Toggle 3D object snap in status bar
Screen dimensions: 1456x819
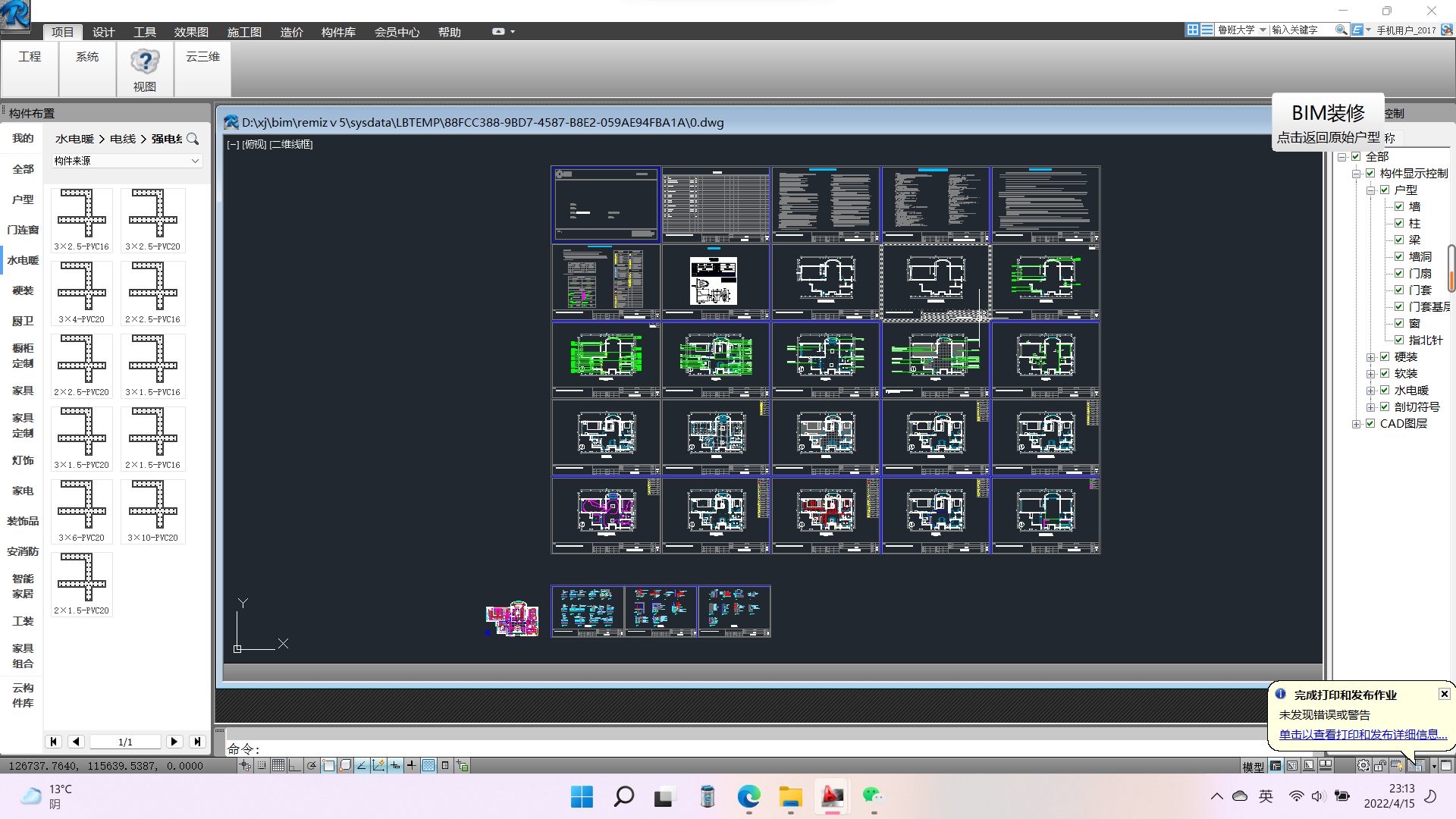(345, 766)
